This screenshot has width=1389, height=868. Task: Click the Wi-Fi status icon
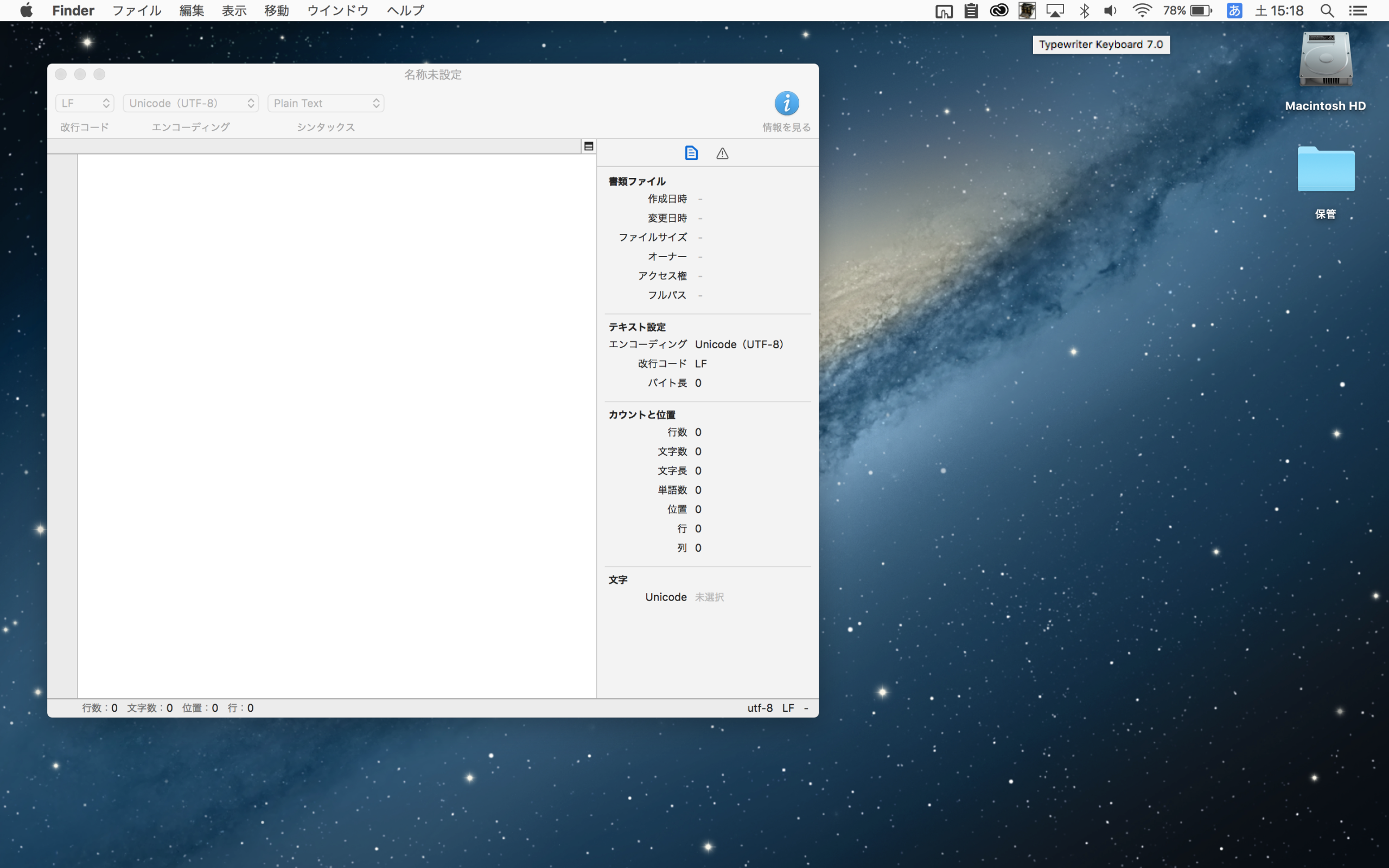(x=1142, y=11)
